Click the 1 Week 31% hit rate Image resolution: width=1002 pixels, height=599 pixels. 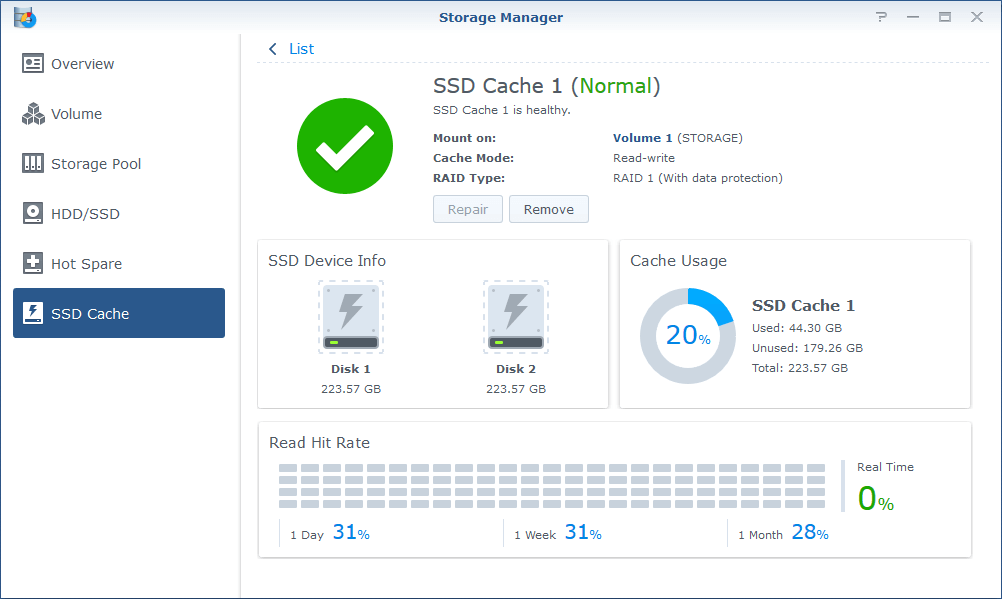(558, 533)
